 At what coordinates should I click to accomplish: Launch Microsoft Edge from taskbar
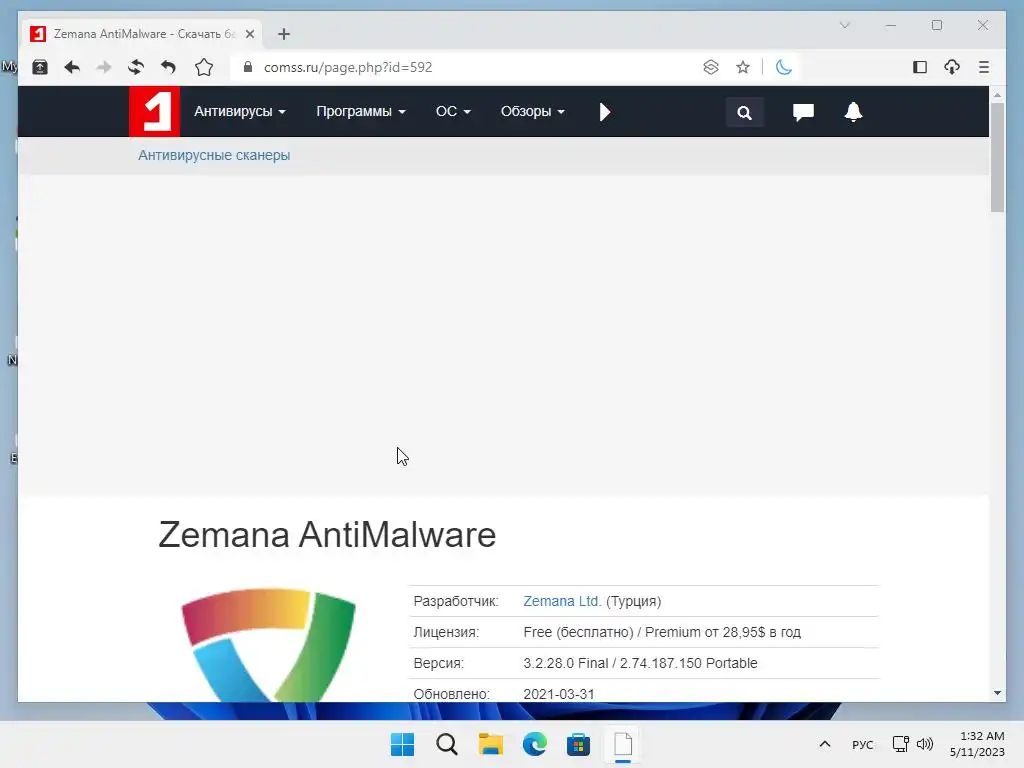tap(535, 744)
